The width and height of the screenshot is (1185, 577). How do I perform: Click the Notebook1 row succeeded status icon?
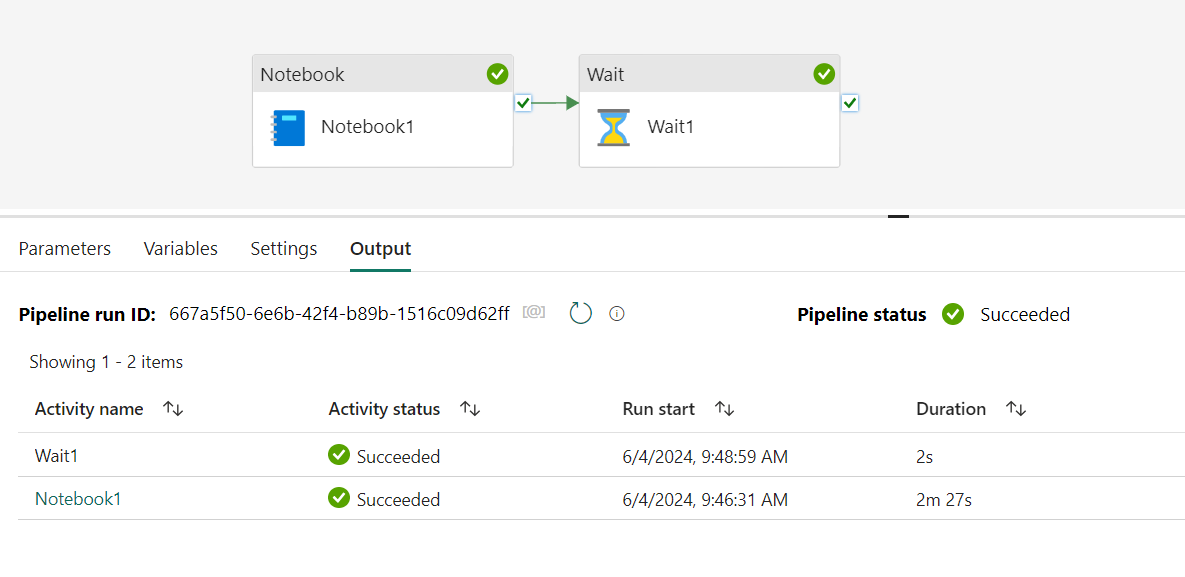[x=339, y=498]
